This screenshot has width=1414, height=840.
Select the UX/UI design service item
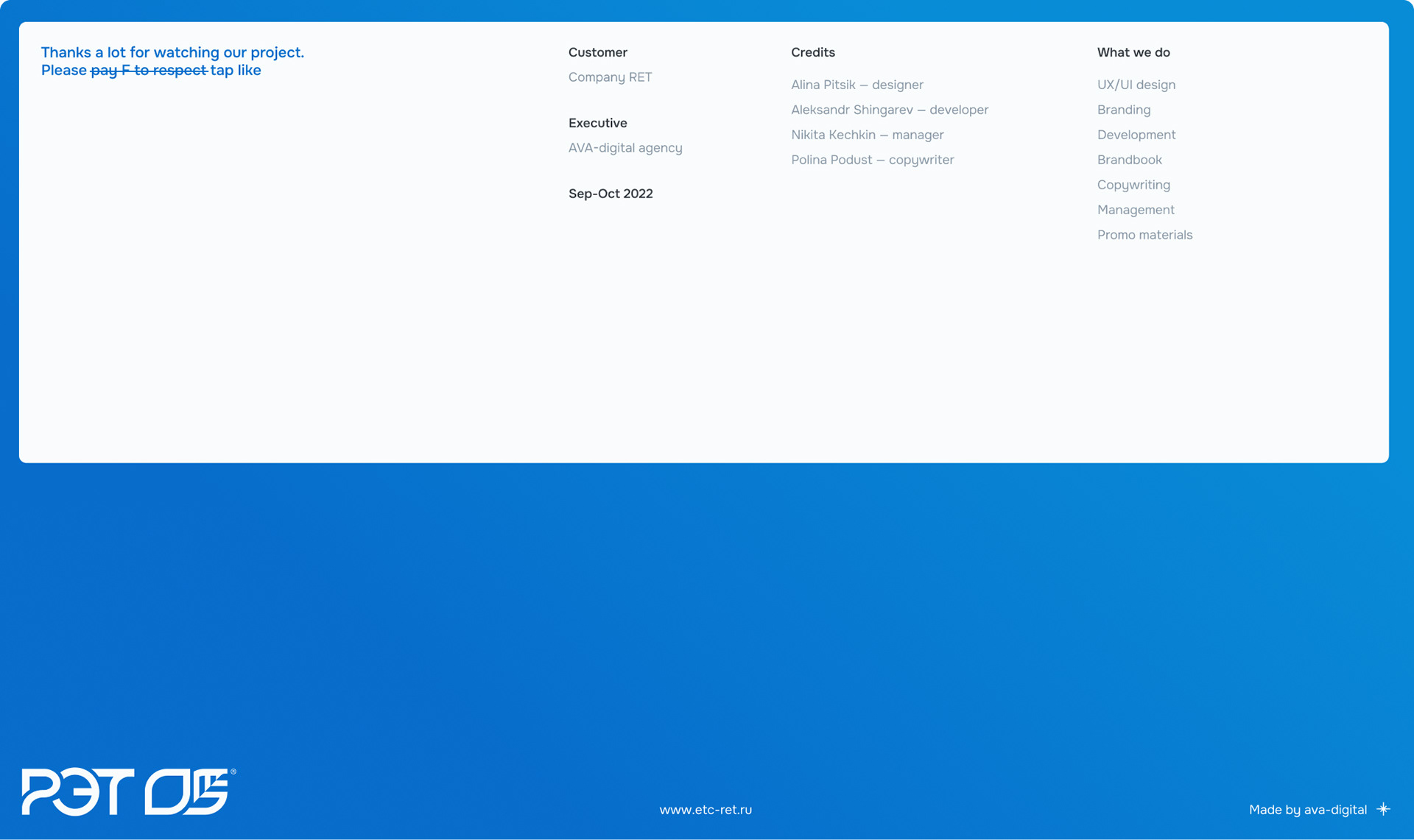(x=1136, y=85)
